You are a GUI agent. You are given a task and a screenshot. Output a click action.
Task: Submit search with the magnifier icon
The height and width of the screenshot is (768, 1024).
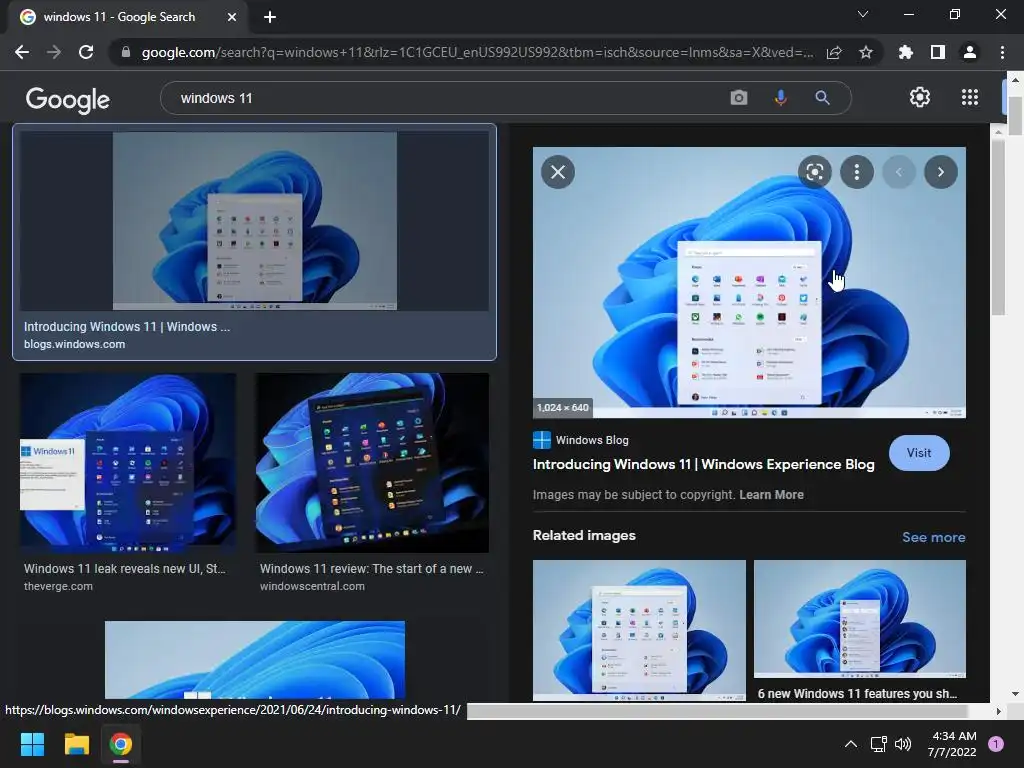[822, 98]
